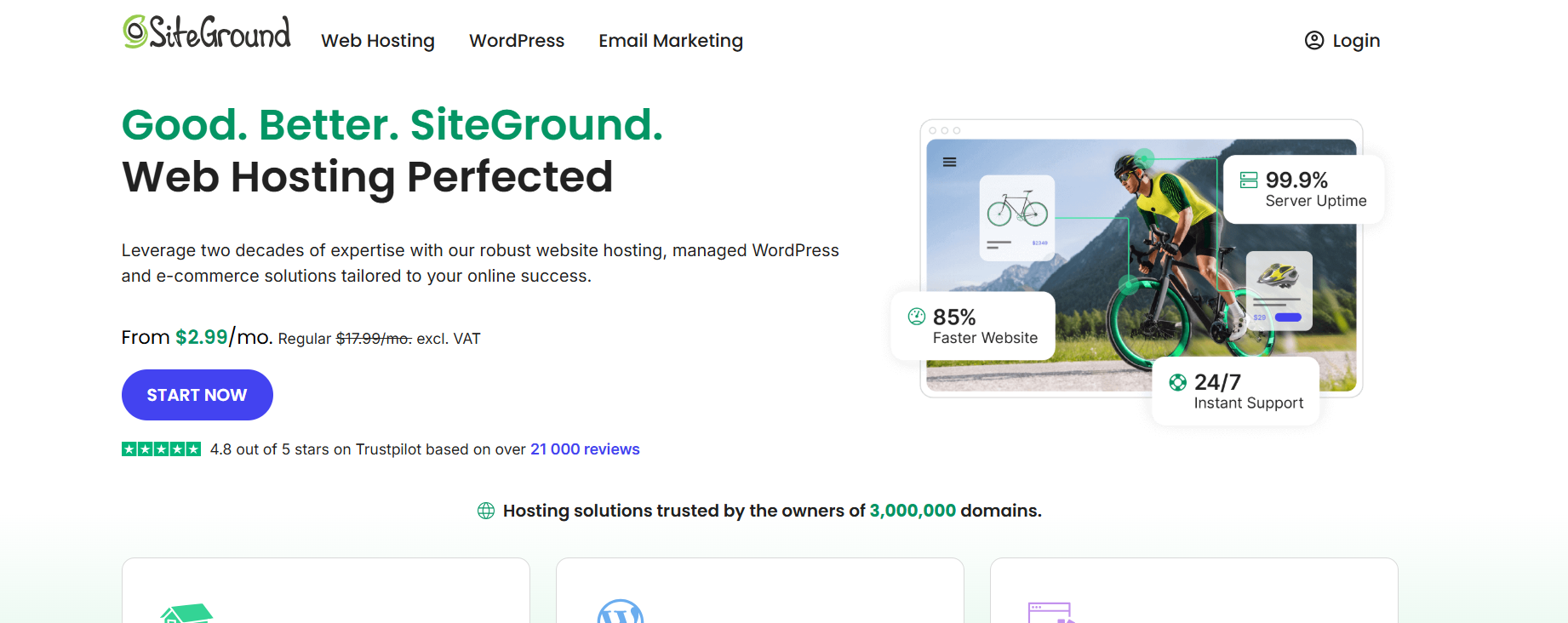Click the strikethrough $17.99/mo. price
The image size is (1568, 623).
pyautogui.click(x=374, y=339)
